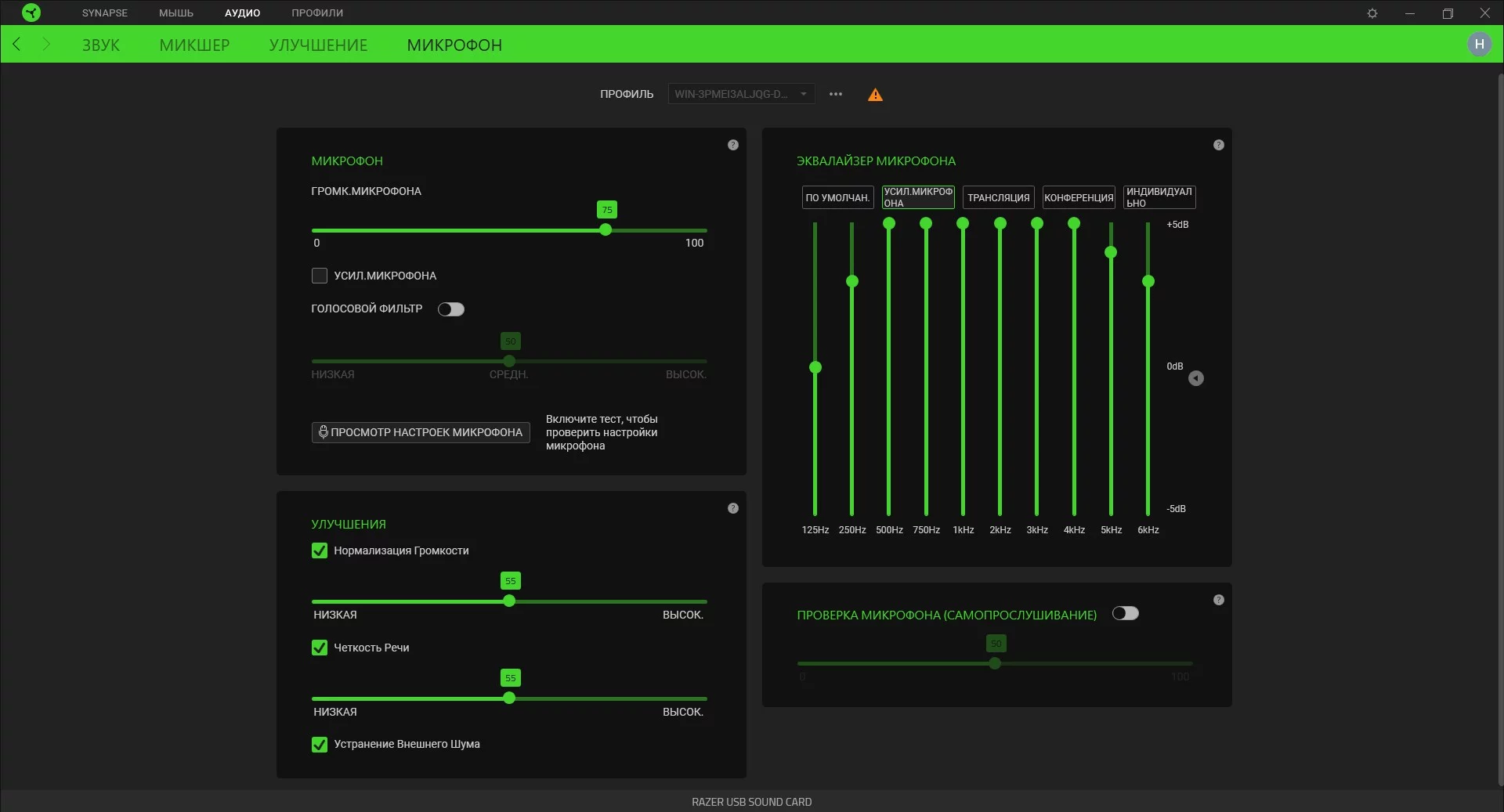Uncheck Нормализация Громкости checkbox
The width and height of the screenshot is (1504, 812).
[x=320, y=550]
